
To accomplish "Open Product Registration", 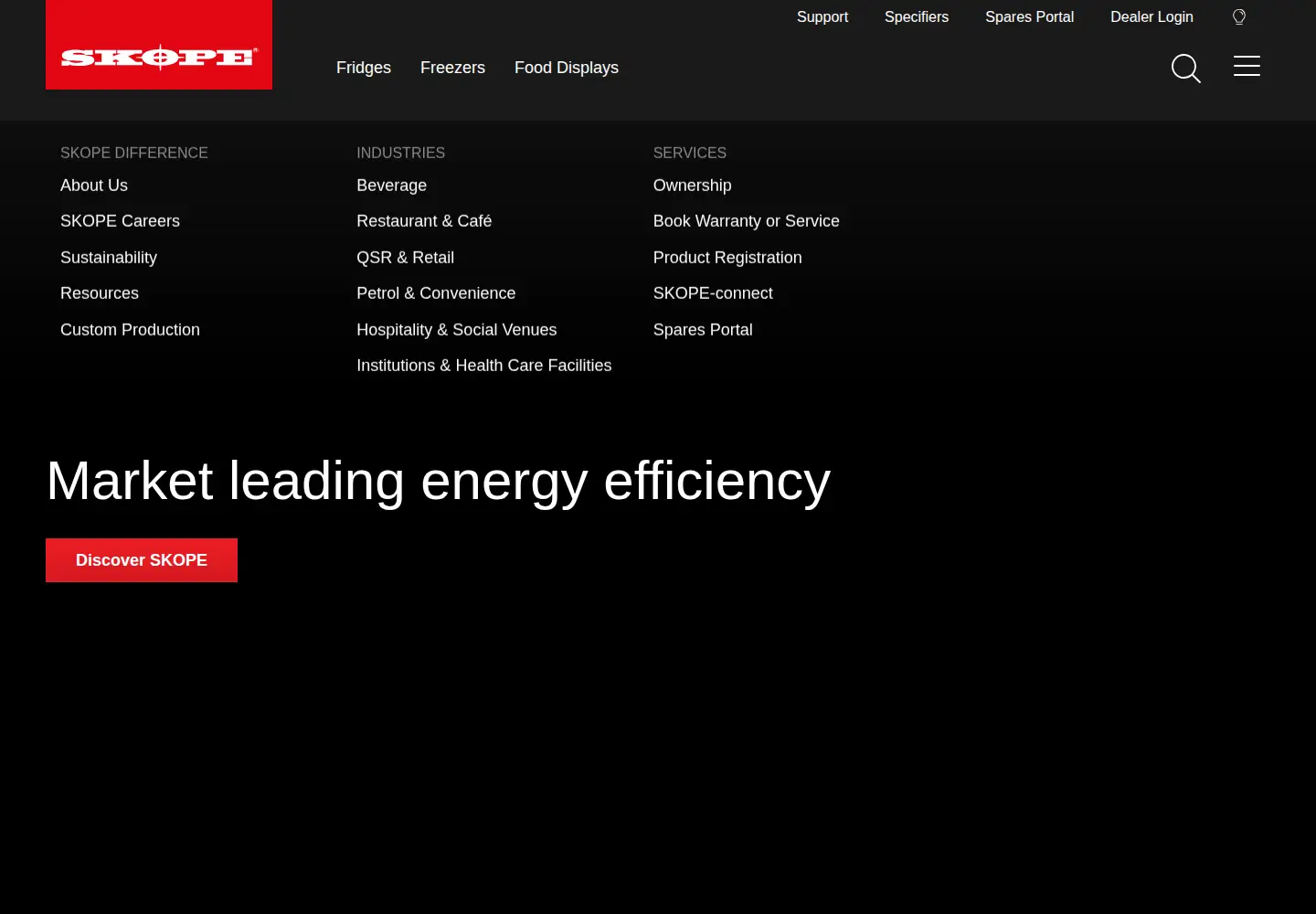I will pyautogui.click(x=727, y=258).
